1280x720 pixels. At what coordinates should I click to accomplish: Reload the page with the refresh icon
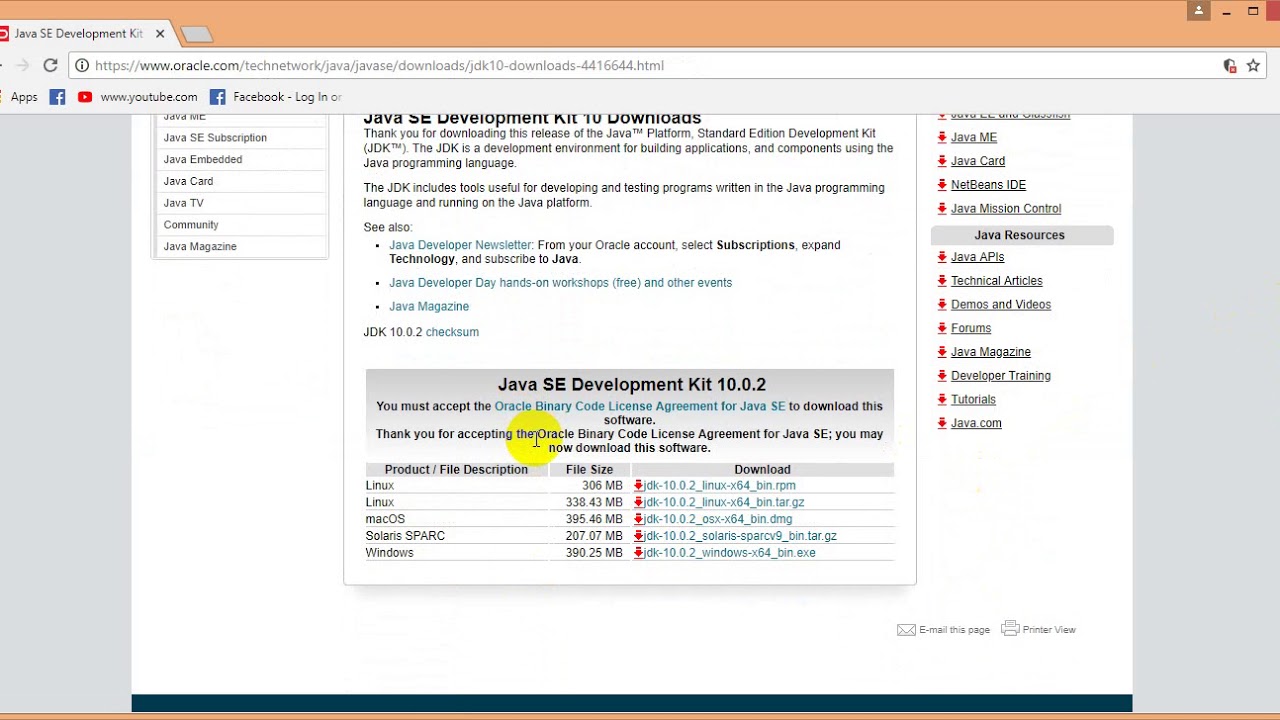(50, 65)
